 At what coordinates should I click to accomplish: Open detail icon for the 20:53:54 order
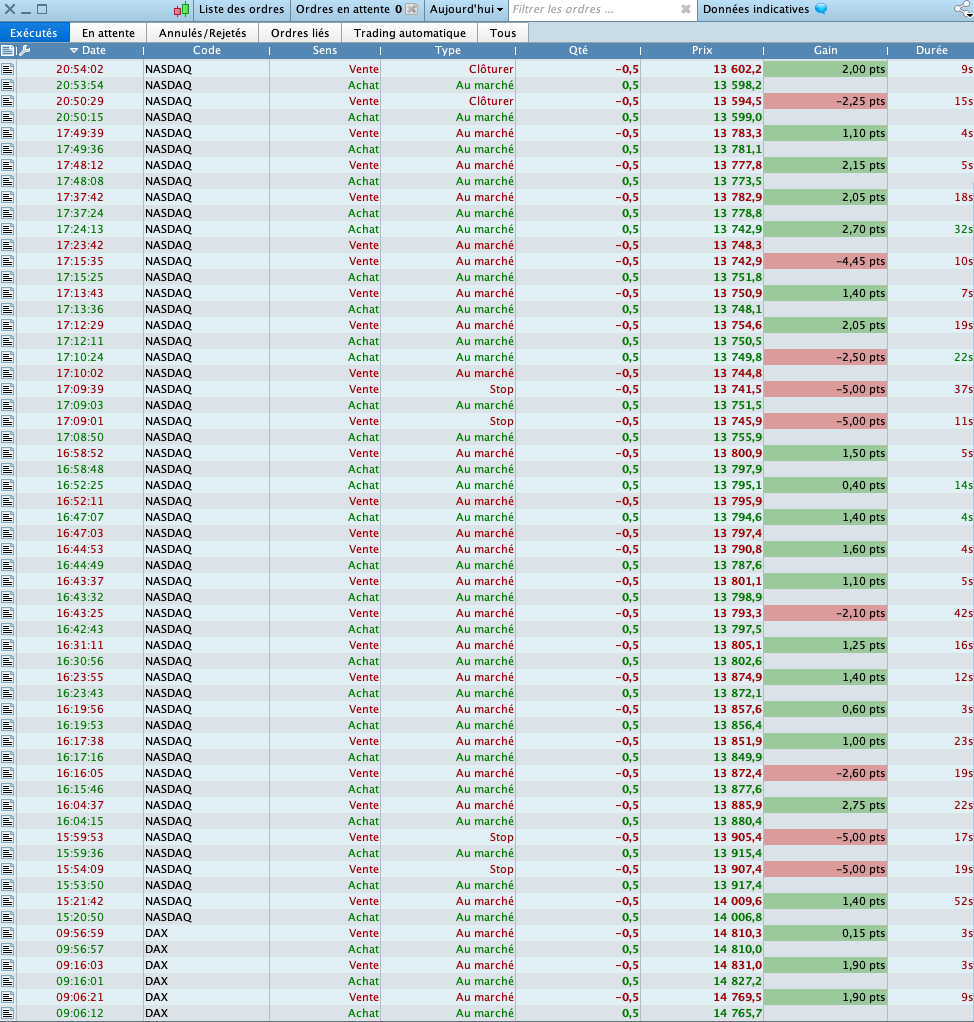pyautogui.click(x=7, y=85)
